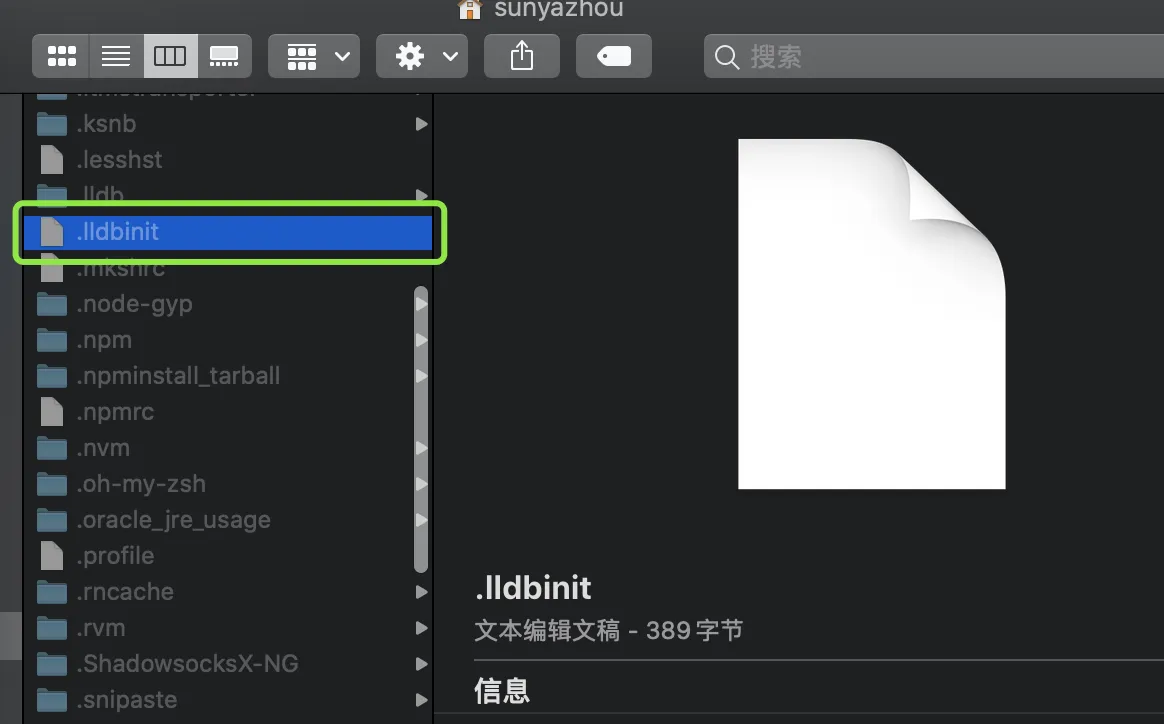Click the Share toolbar button
This screenshot has height=724, width=1164.
pos(522,57)
